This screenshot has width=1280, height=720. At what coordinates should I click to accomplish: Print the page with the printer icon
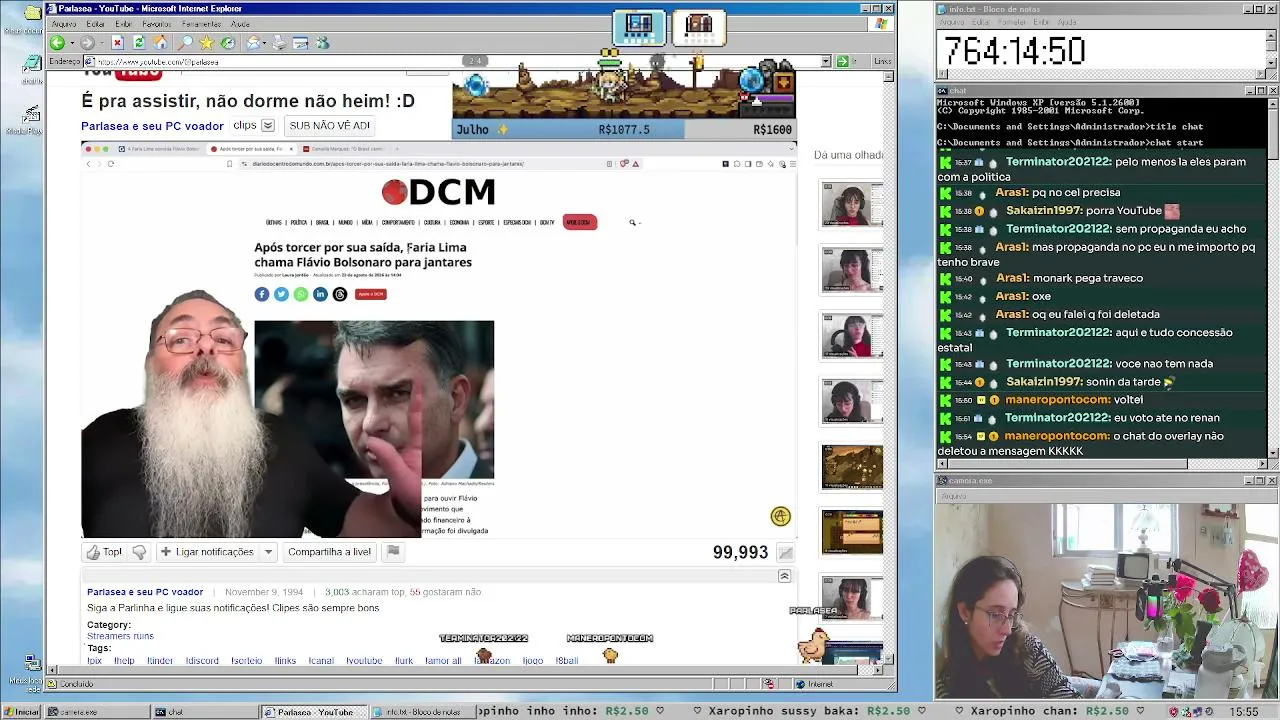click(279, 43)
